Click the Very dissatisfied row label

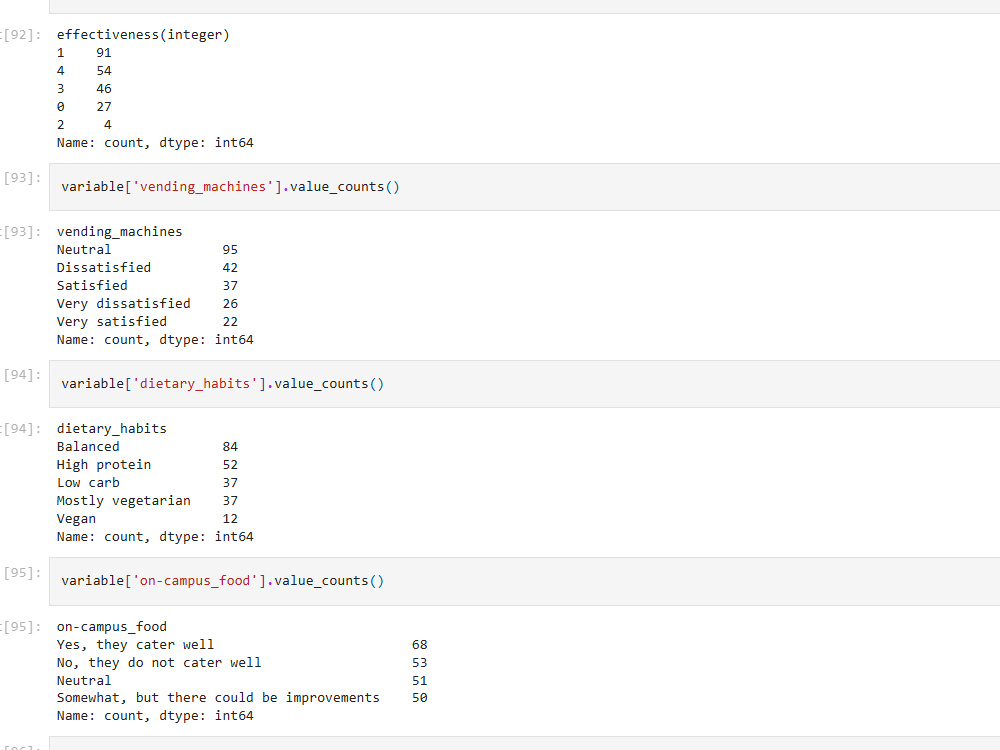(124, 304)
